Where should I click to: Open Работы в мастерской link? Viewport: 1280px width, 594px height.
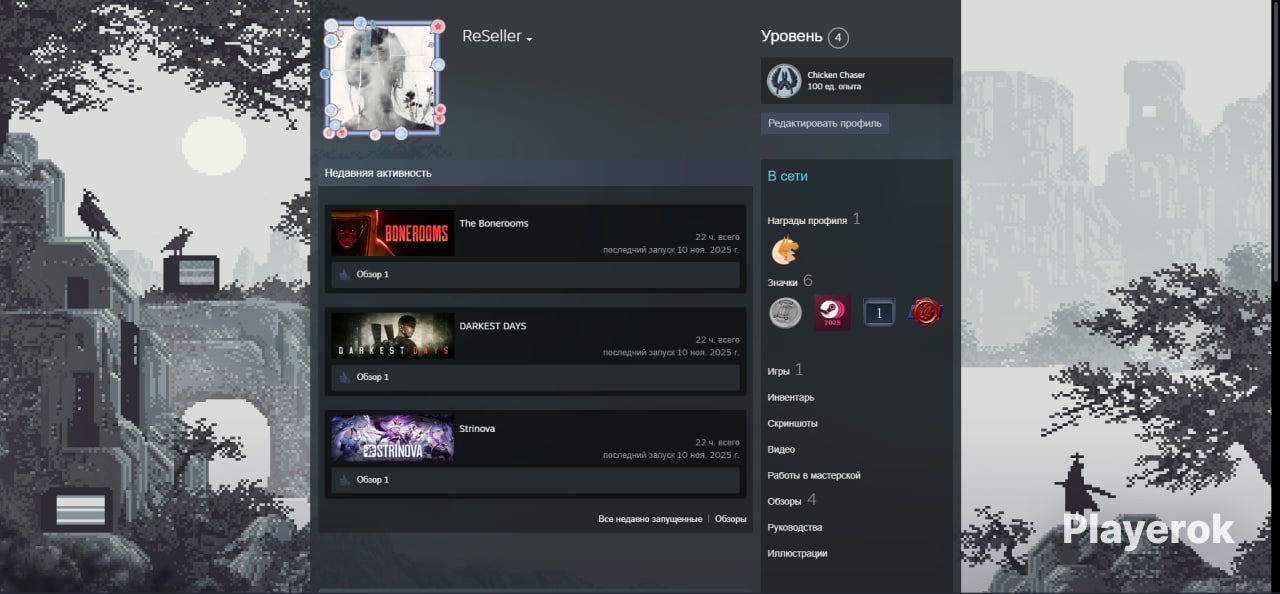814,475
